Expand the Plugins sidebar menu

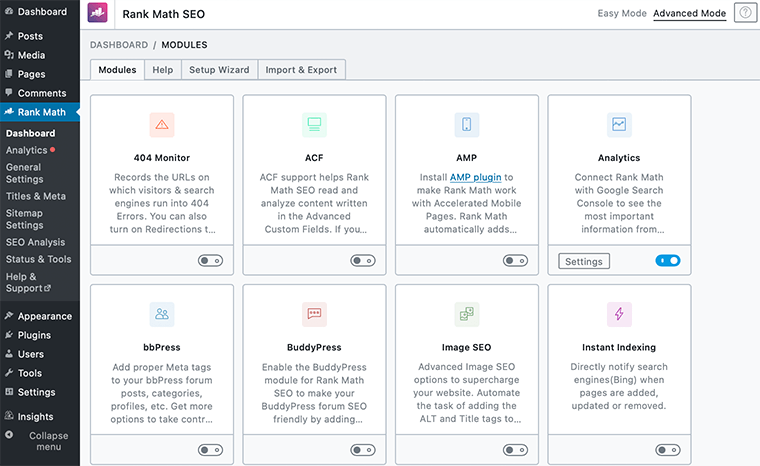(x=34, y=335)
